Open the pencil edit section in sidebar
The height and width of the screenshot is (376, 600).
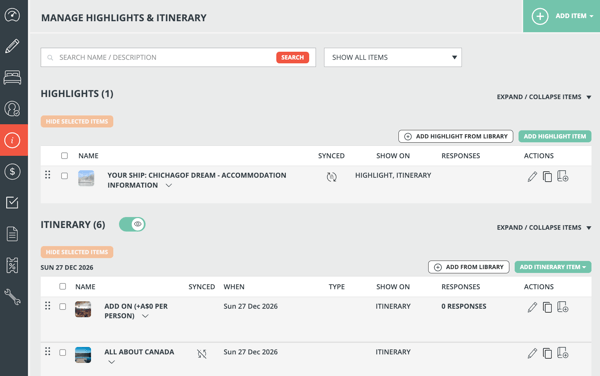pyautogui.click(x=12, y=46)
